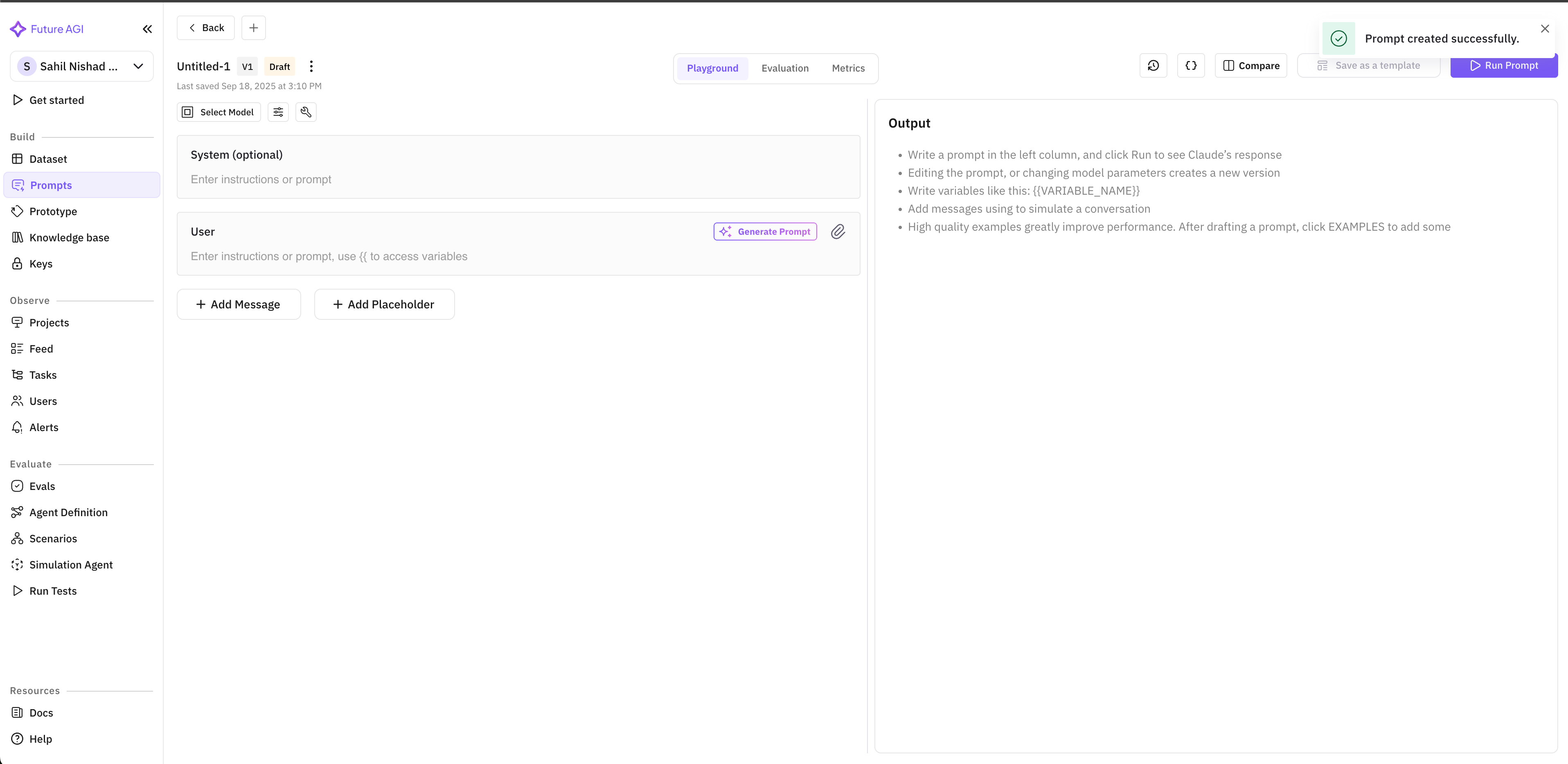This screenshot has width=1568, height=764.
Task: Open model parameters settings icon
Action: click(x=278, y=112)
